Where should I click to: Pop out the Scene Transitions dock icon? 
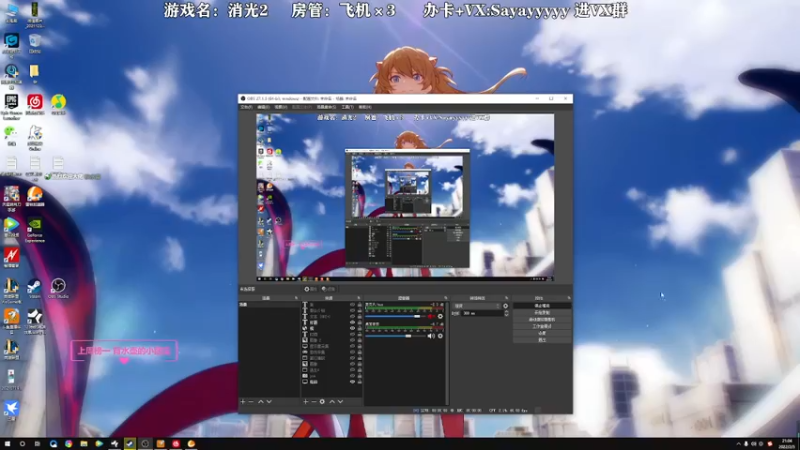(507, 298)
